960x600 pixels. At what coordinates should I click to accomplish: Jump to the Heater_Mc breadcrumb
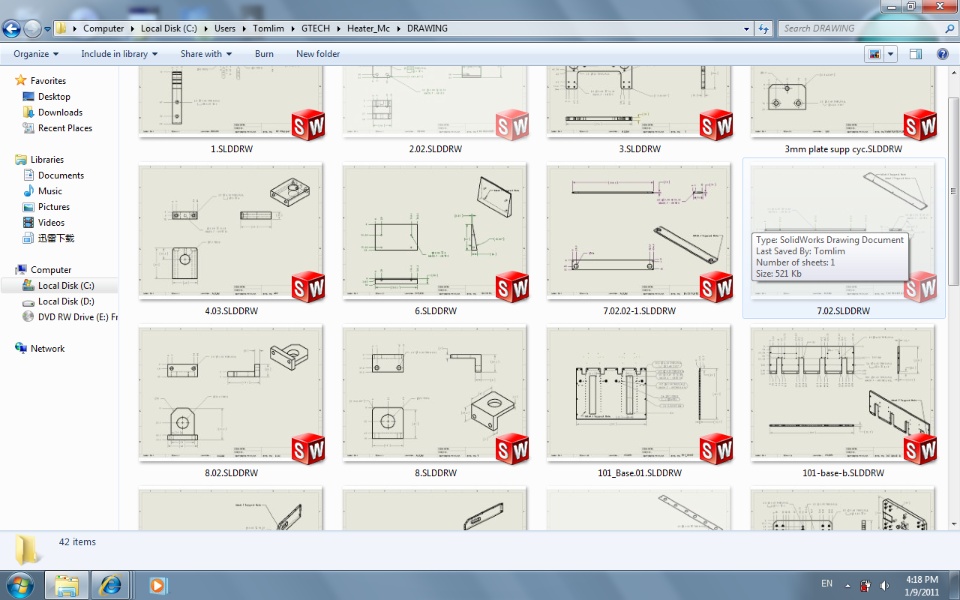coord(369,28)
